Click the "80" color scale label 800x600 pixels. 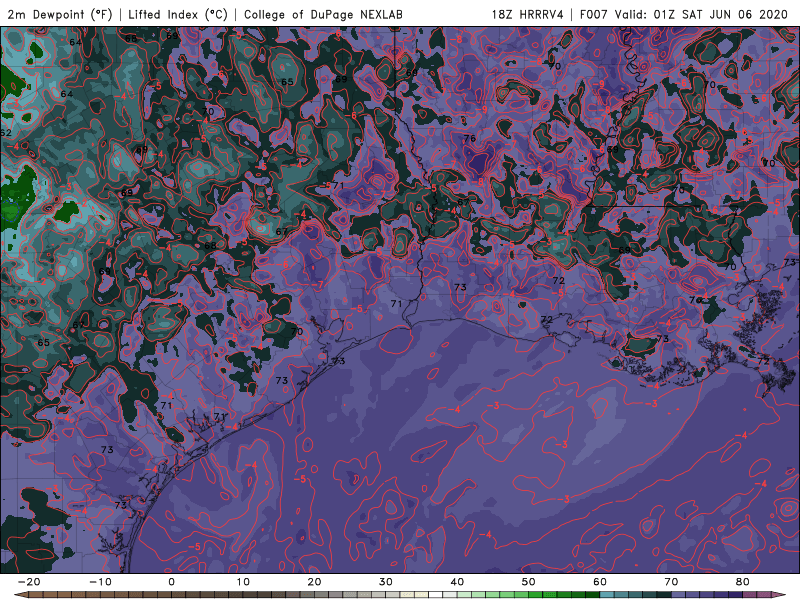[743, 582]
